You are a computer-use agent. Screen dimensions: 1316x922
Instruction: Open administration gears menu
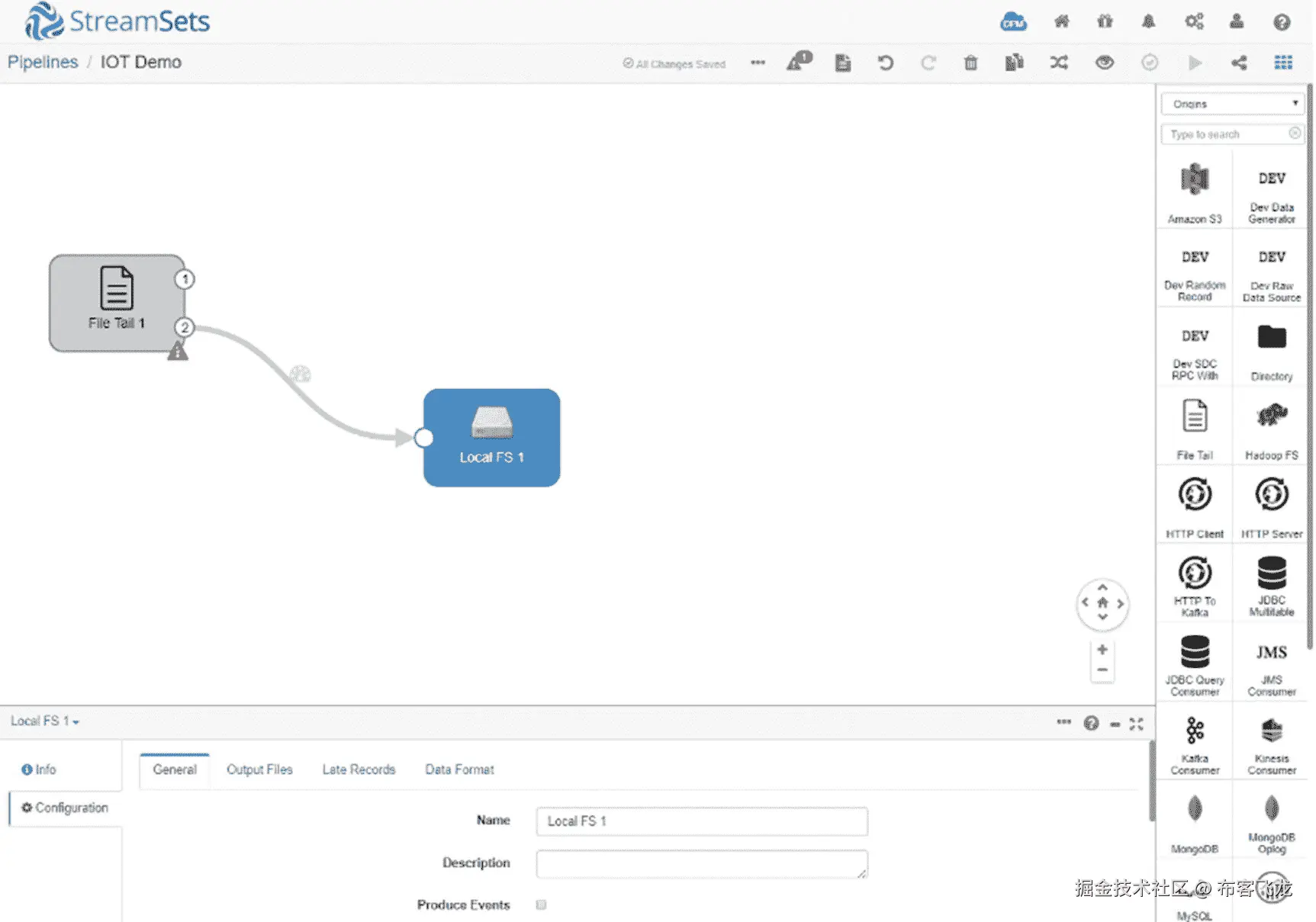(x=1194, y=21)
